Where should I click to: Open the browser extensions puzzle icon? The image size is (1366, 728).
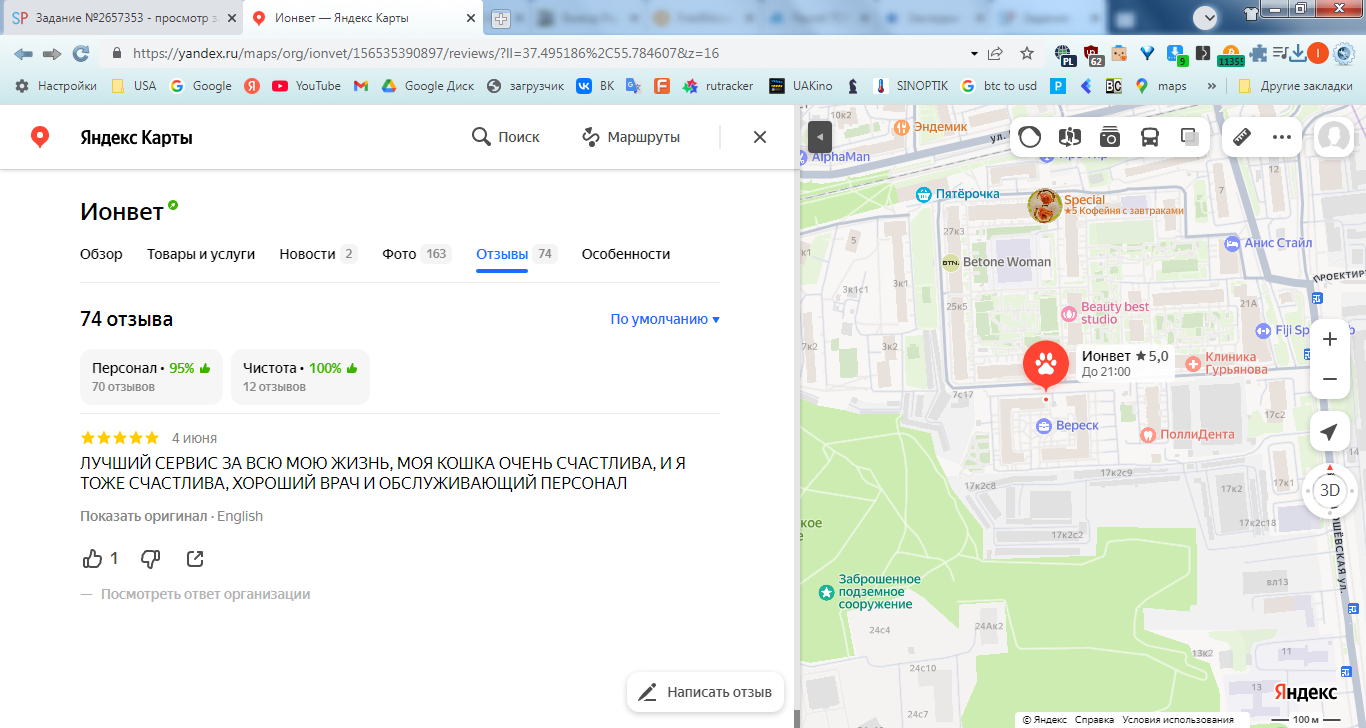(x=1258, y=53)
